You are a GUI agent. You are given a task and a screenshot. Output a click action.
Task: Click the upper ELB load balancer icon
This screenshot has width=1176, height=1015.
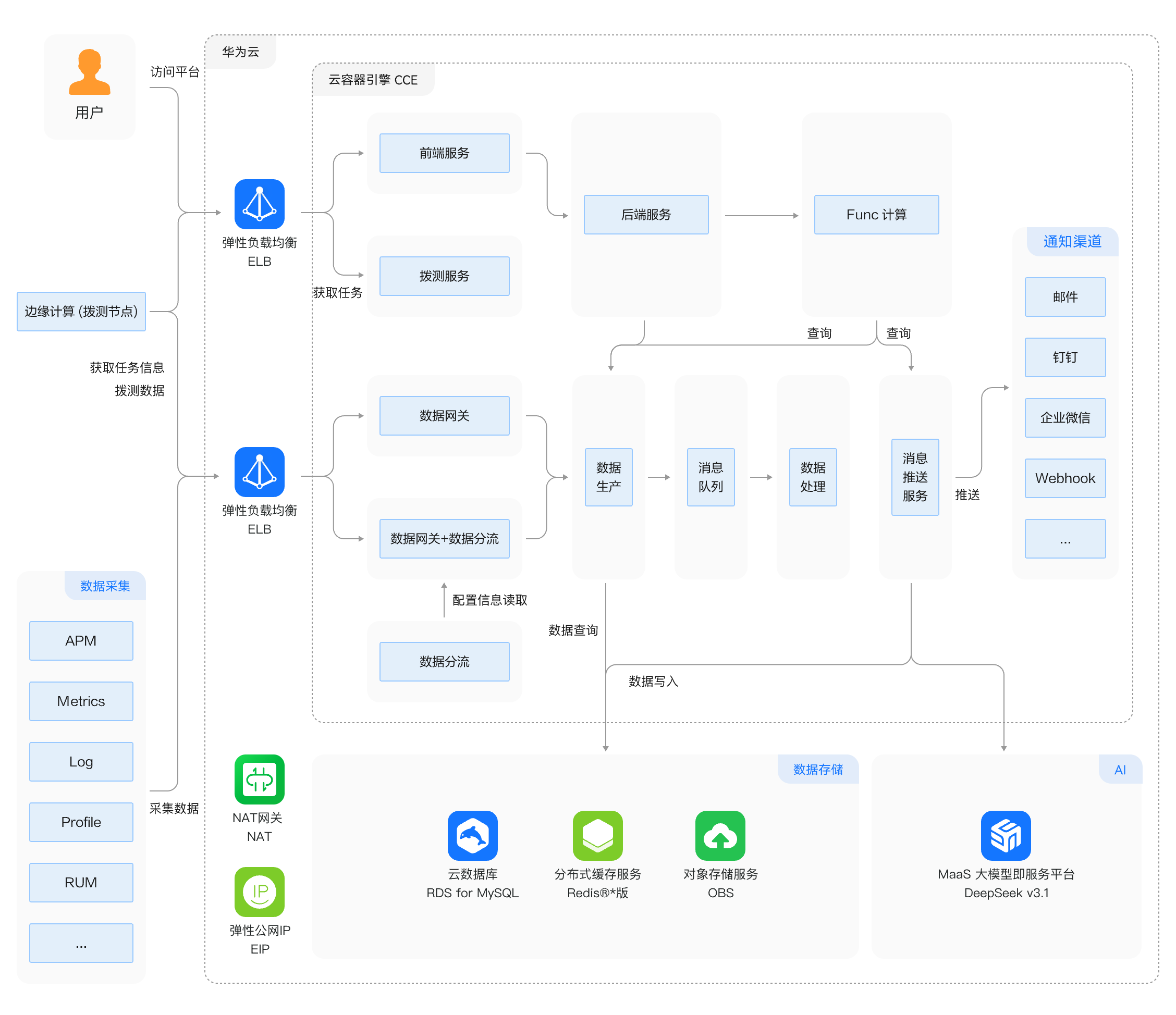[x=260, y=204]
